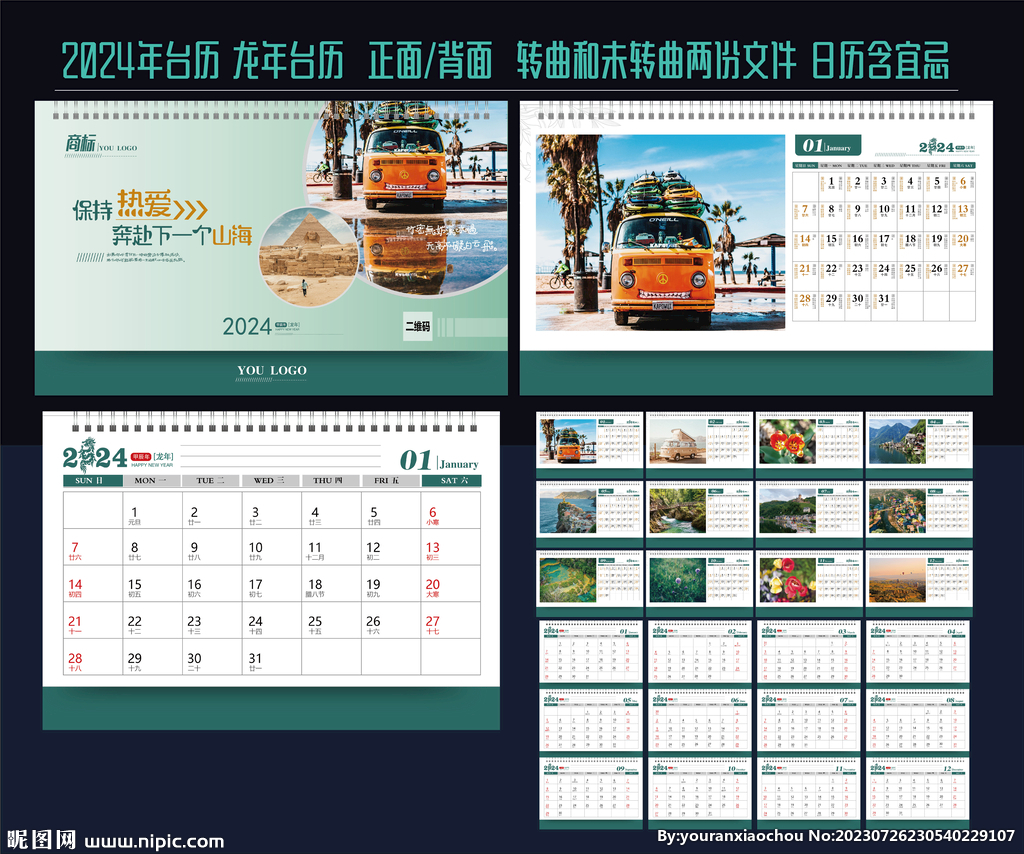This screenshot has width=1024, height=854.
Task: Click the 商标 logo on the front cover
Action: click(80, 143)
